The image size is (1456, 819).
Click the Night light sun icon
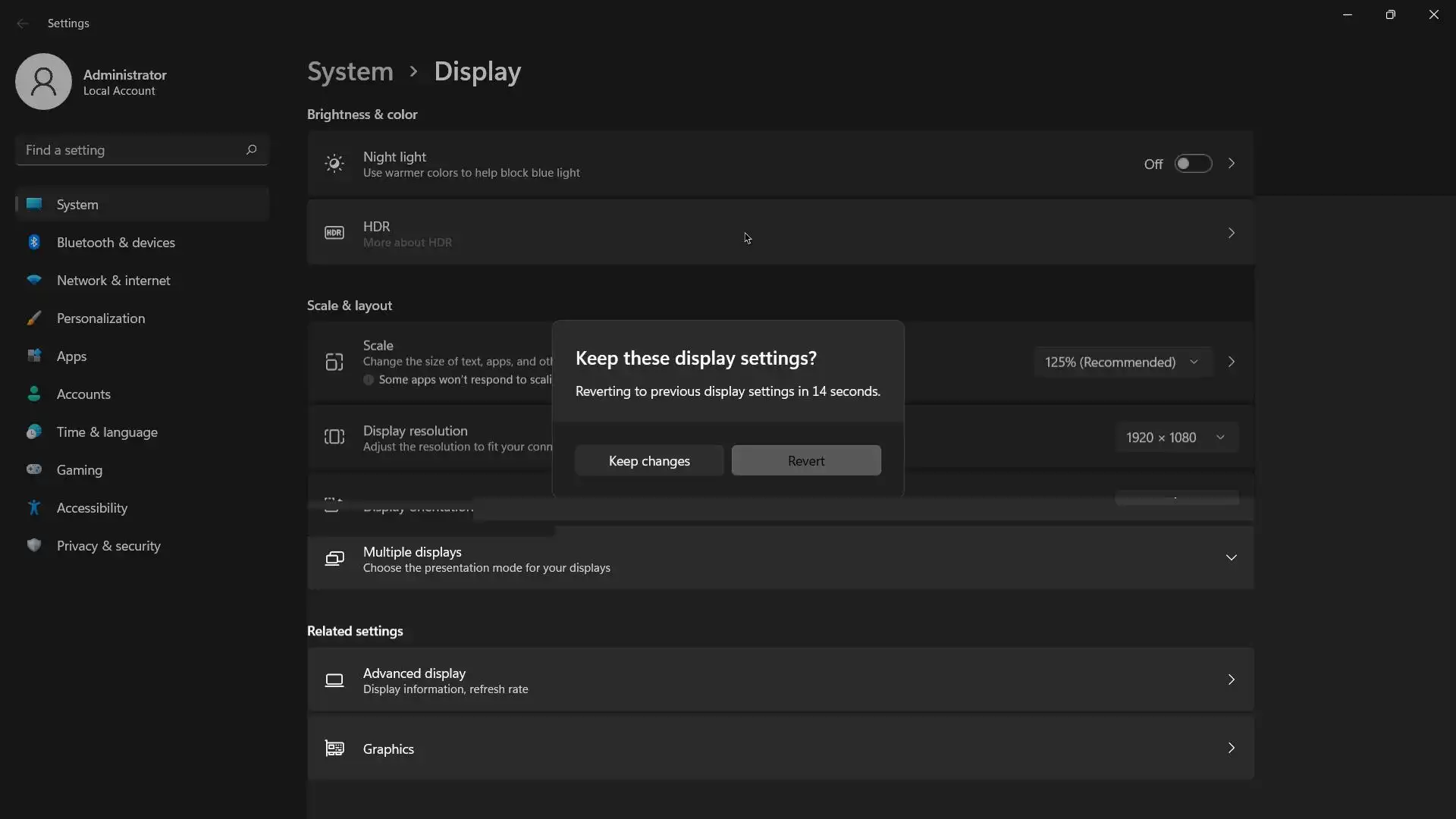pos(334,164)
